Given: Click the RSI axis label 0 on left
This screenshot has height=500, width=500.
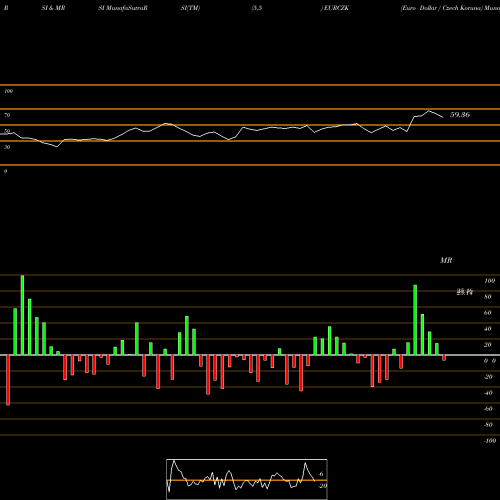Looking at the screenshot, I should [5, 171].
